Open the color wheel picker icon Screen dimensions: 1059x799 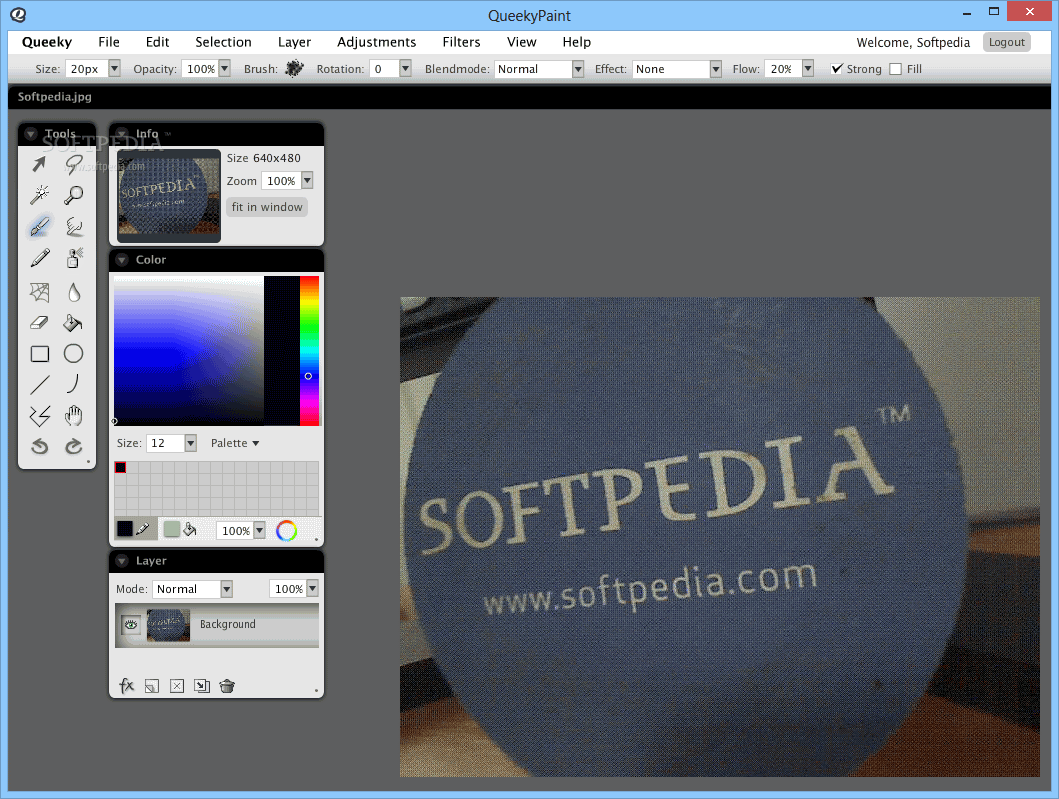click(x=286, y=531)
